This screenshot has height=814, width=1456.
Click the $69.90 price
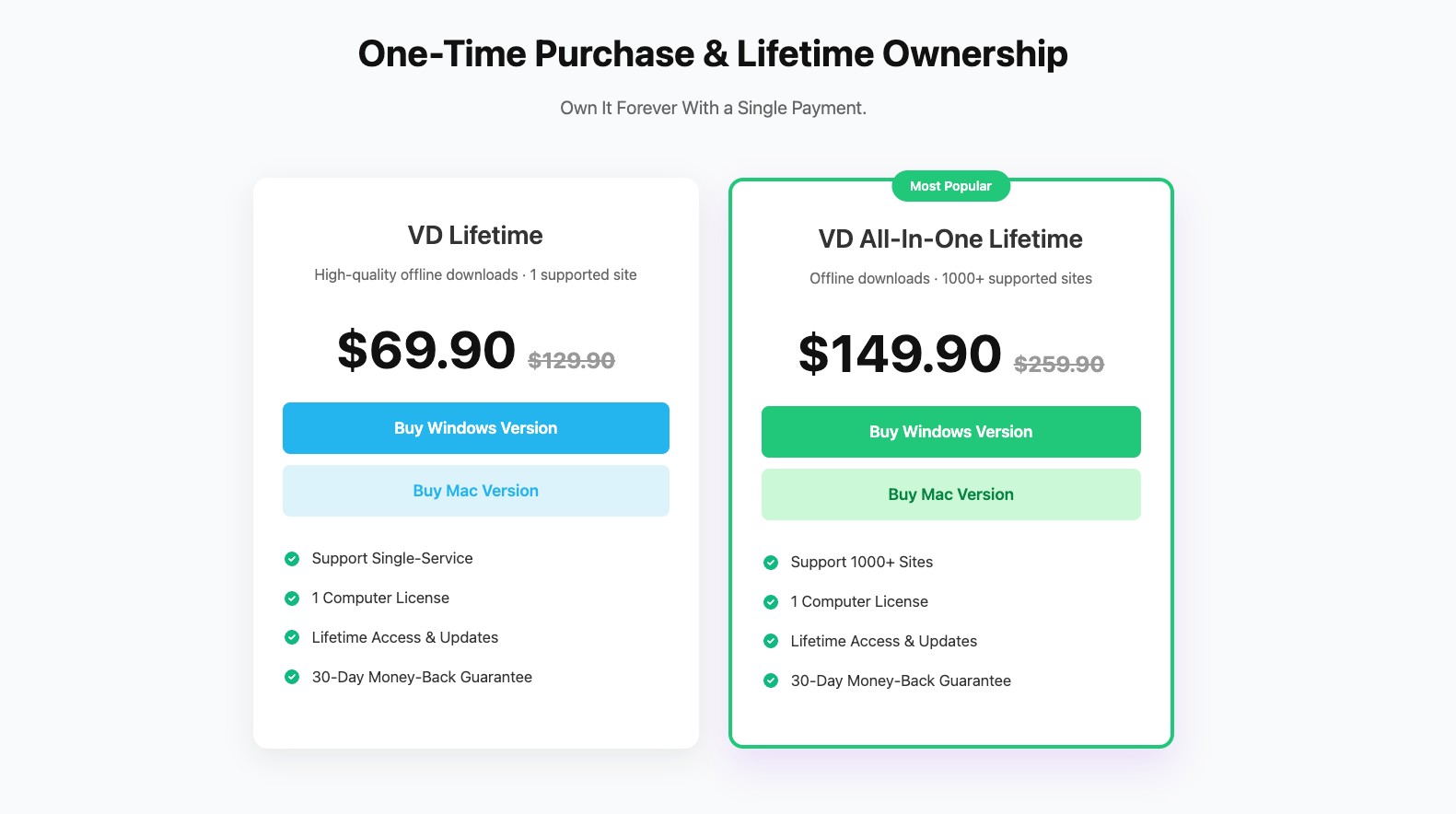click(426, 351)
